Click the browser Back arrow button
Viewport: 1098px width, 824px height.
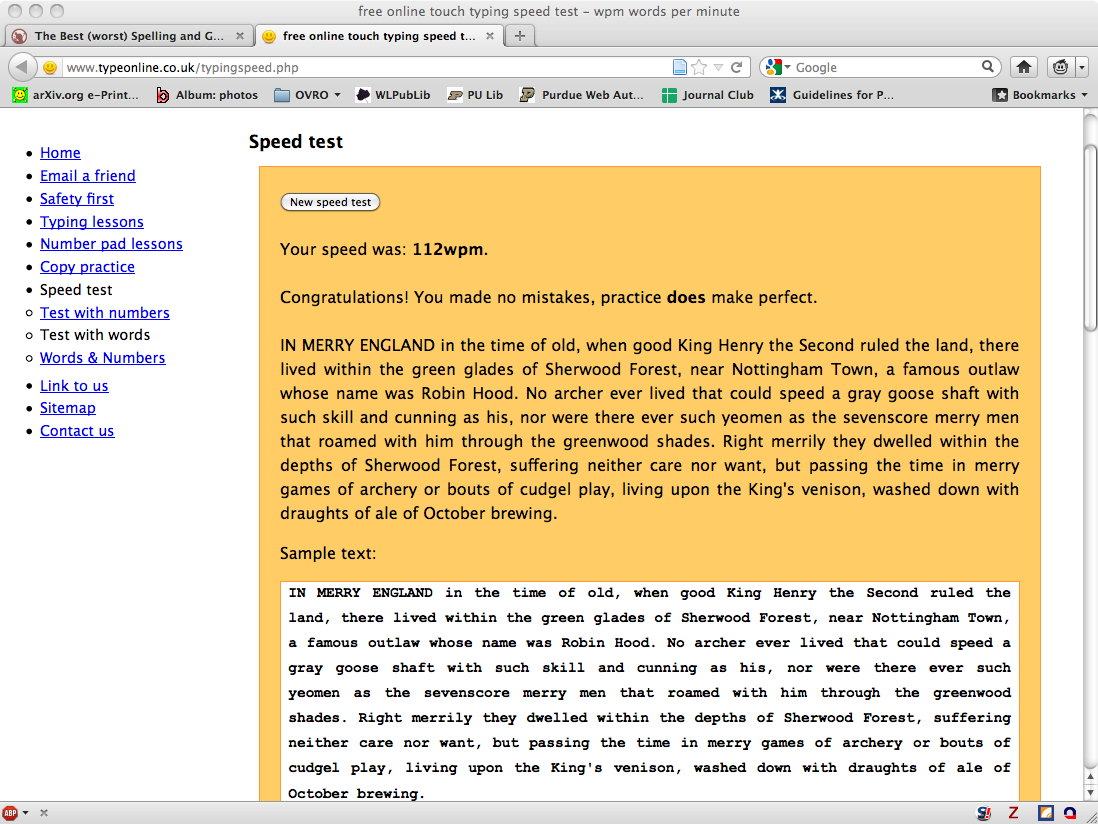point(23,67)
